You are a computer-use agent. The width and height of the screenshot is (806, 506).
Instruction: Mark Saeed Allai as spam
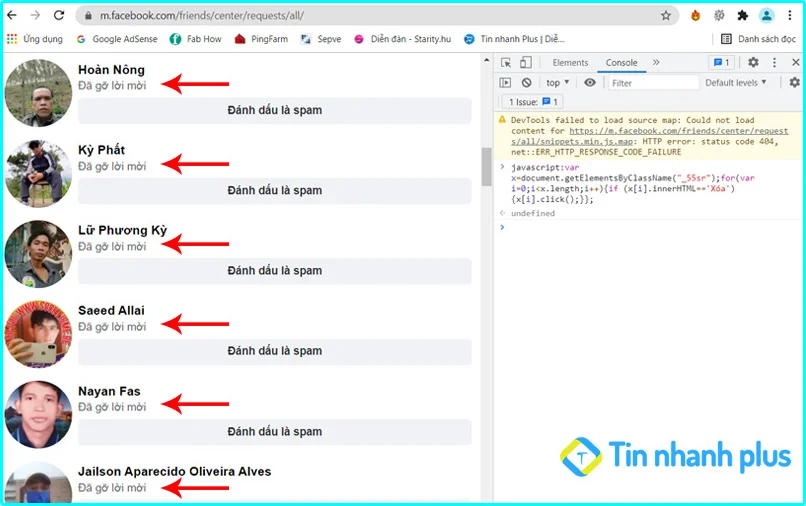pyautogui.click(x=274, y=351)
